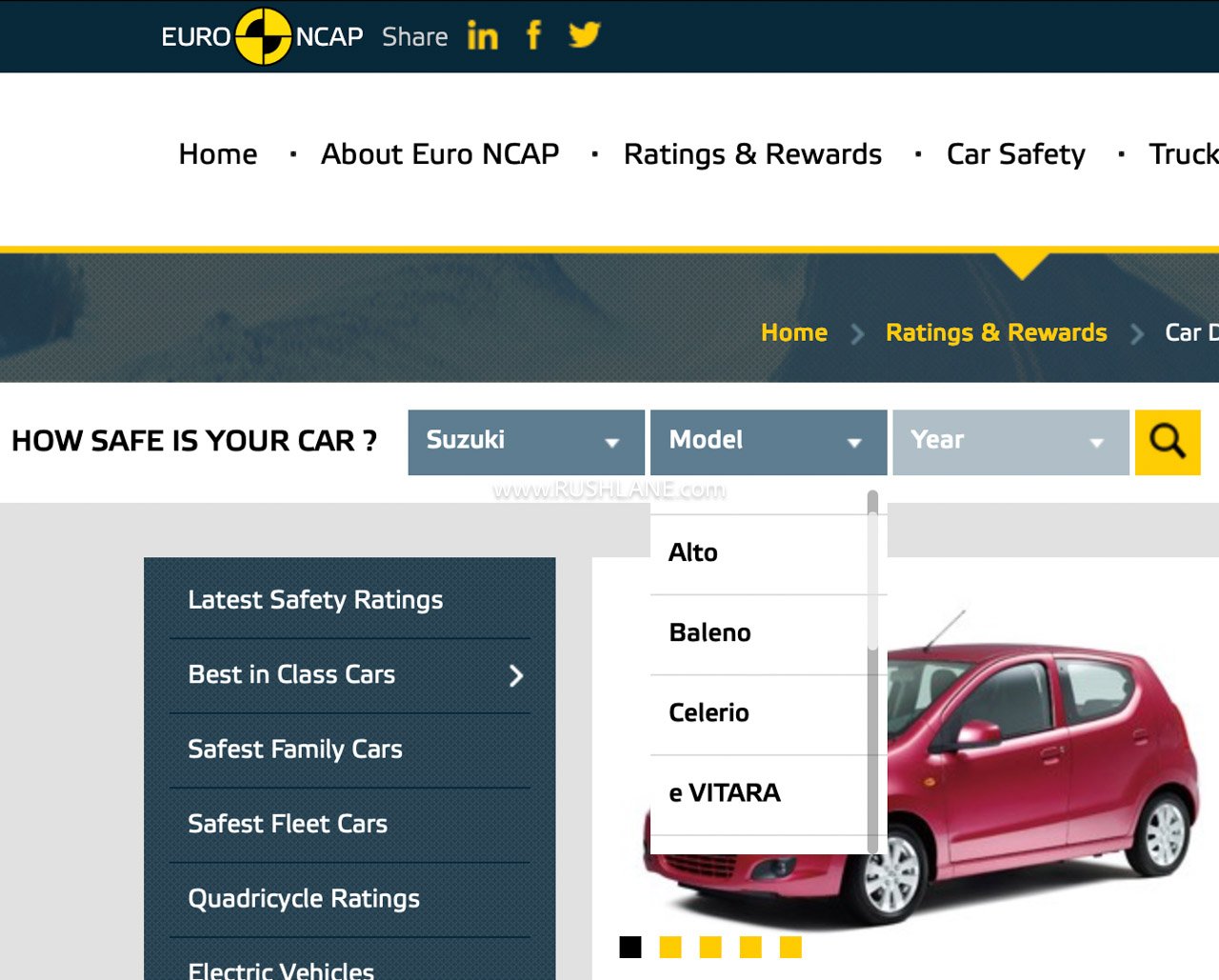Viewport: 1219px width, 980px height.
Task: Click the Euro NCAP logo
Action: point(262,36)
